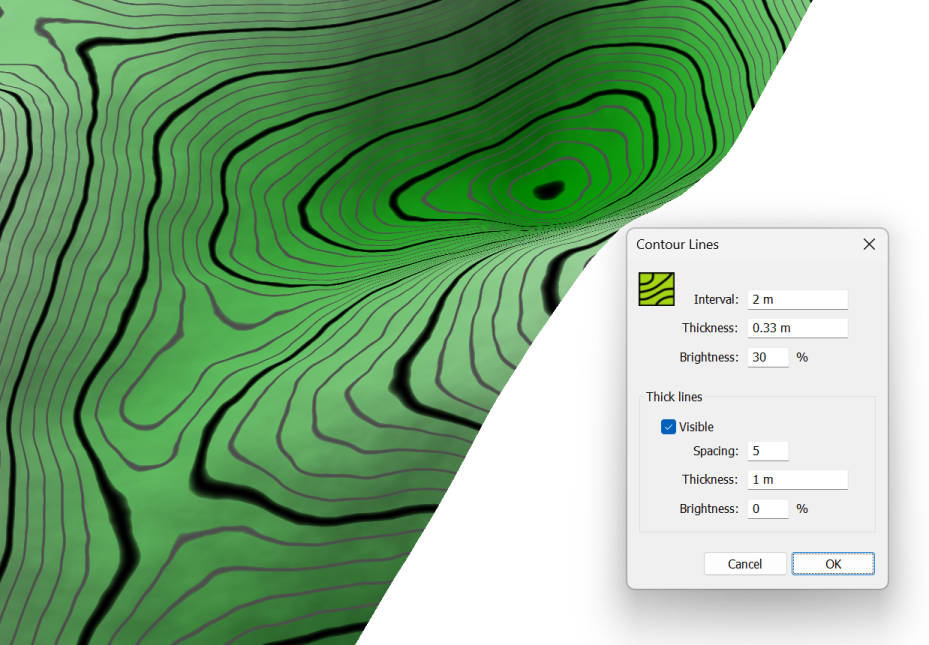Viewport: 929px width, 645px height.
Task: Close the Contour Lines dialog
Action: 869,244
